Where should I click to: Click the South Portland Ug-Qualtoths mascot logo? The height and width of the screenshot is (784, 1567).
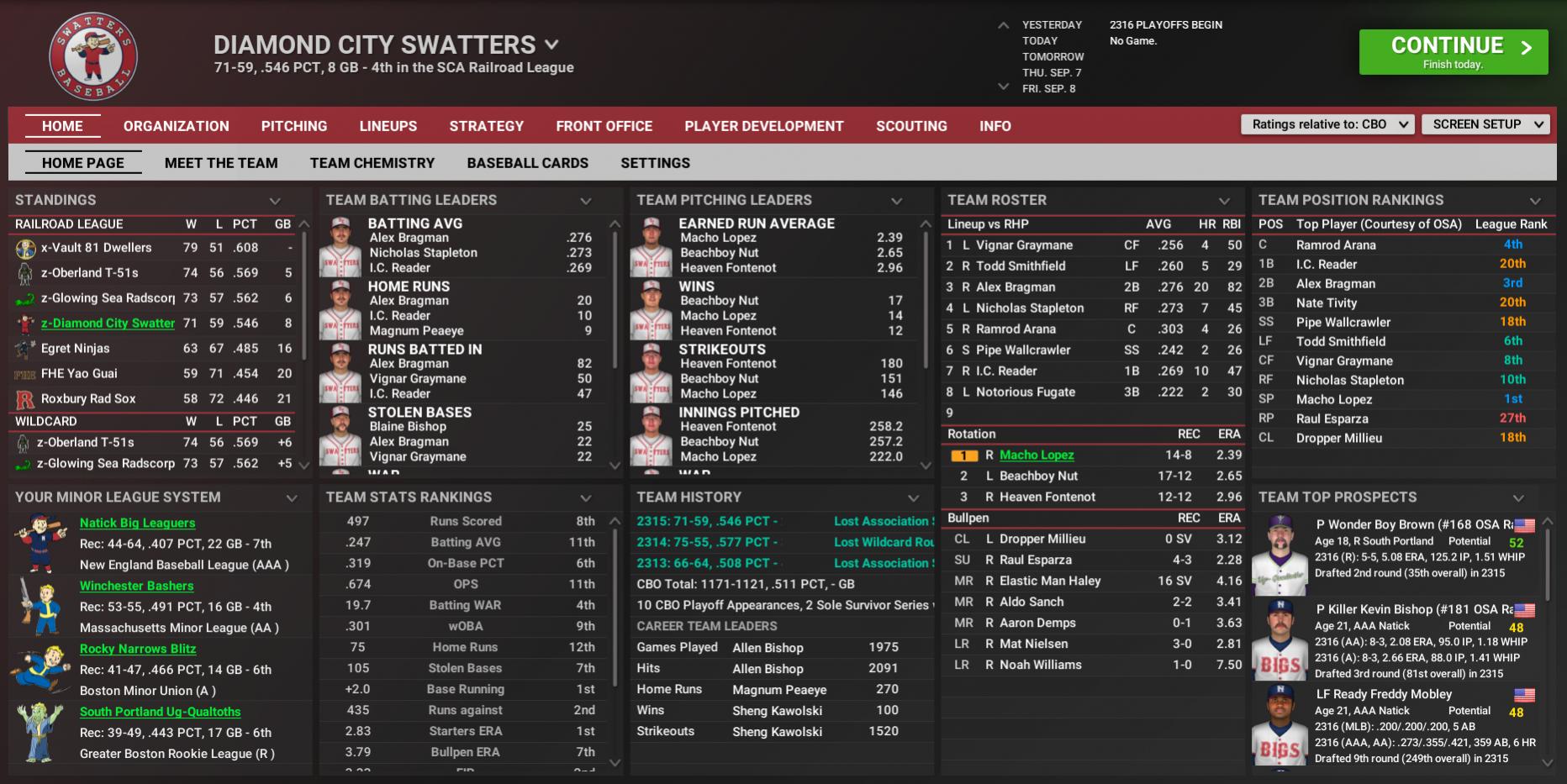pos(40,732)
